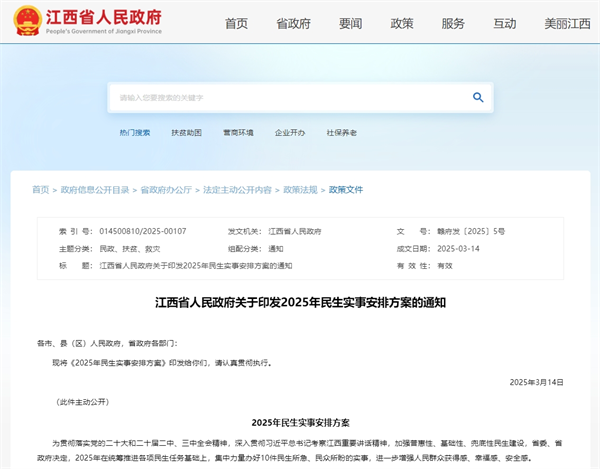Click the 2025年民生实事安排方案 subheading
The image size is (600, 469).
coord(300,422)
